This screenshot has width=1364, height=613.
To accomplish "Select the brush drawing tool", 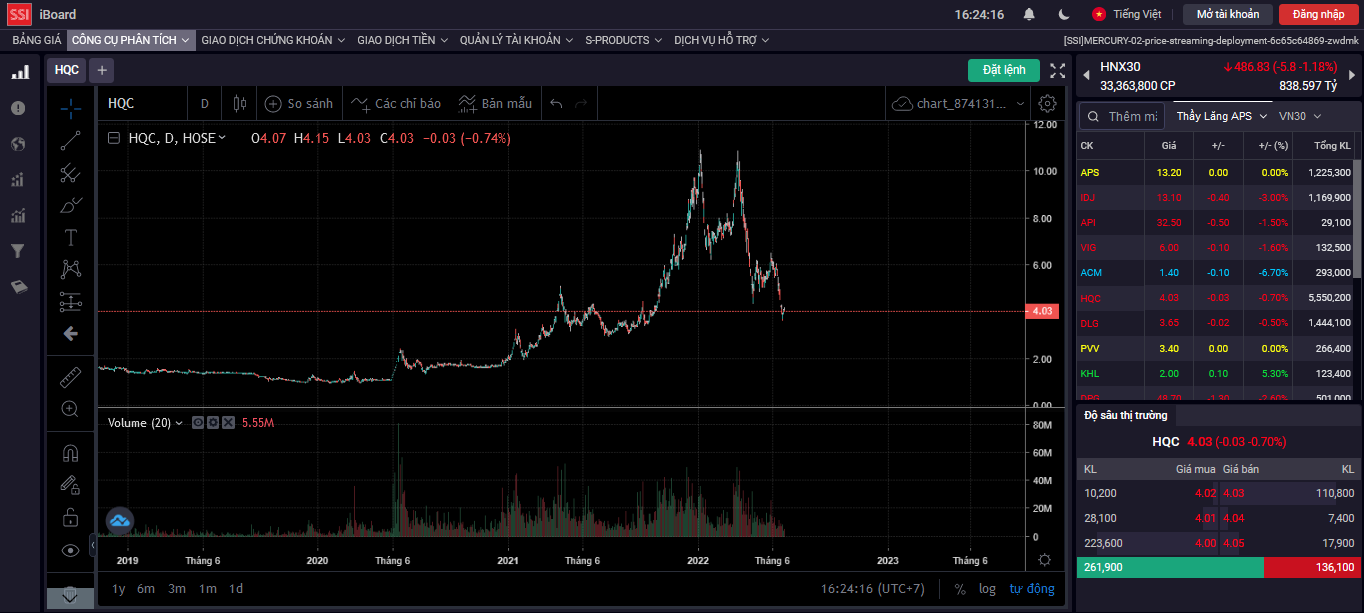I will click(x=70, y=205).
